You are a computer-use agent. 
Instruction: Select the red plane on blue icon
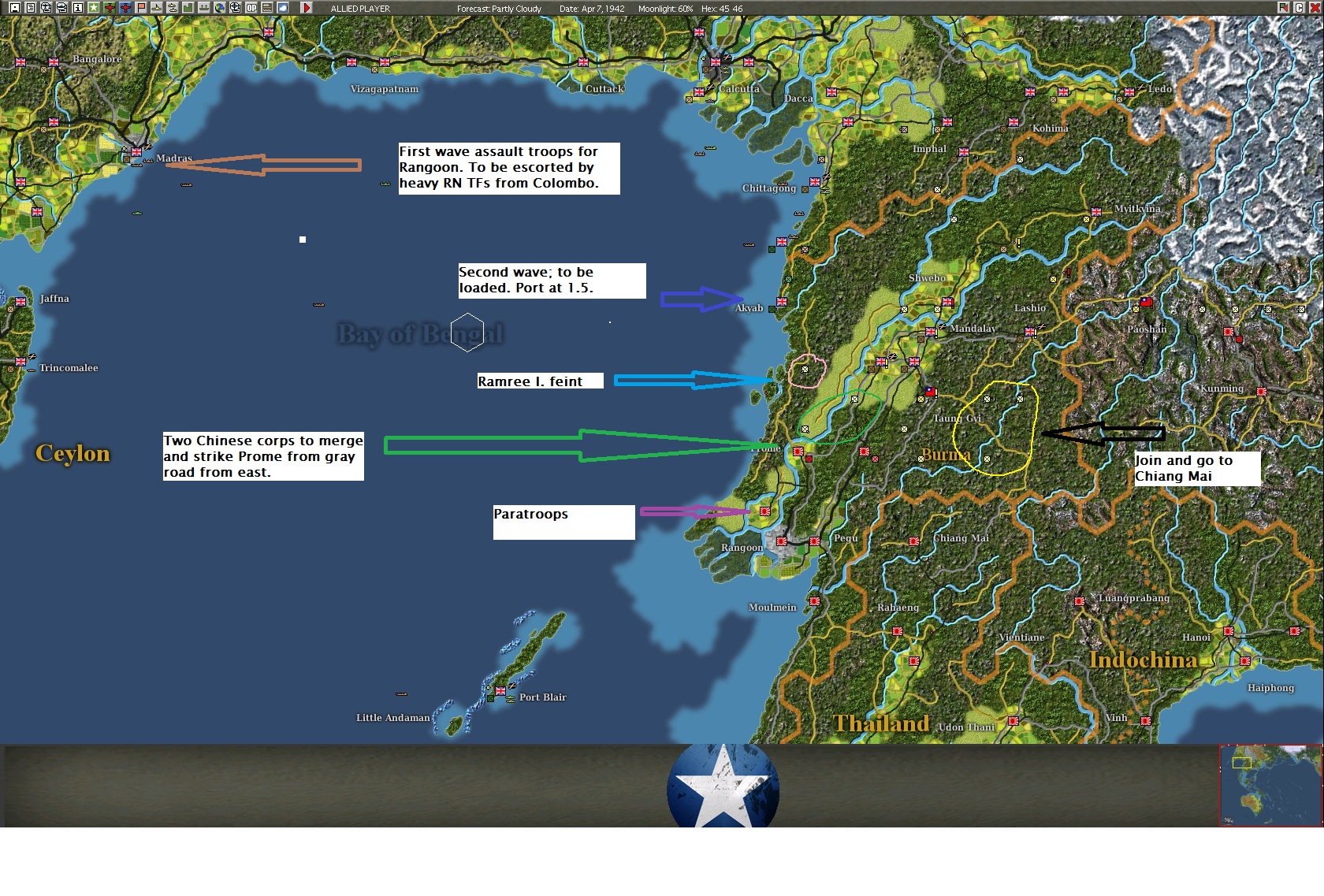click(x=125, y=8)
